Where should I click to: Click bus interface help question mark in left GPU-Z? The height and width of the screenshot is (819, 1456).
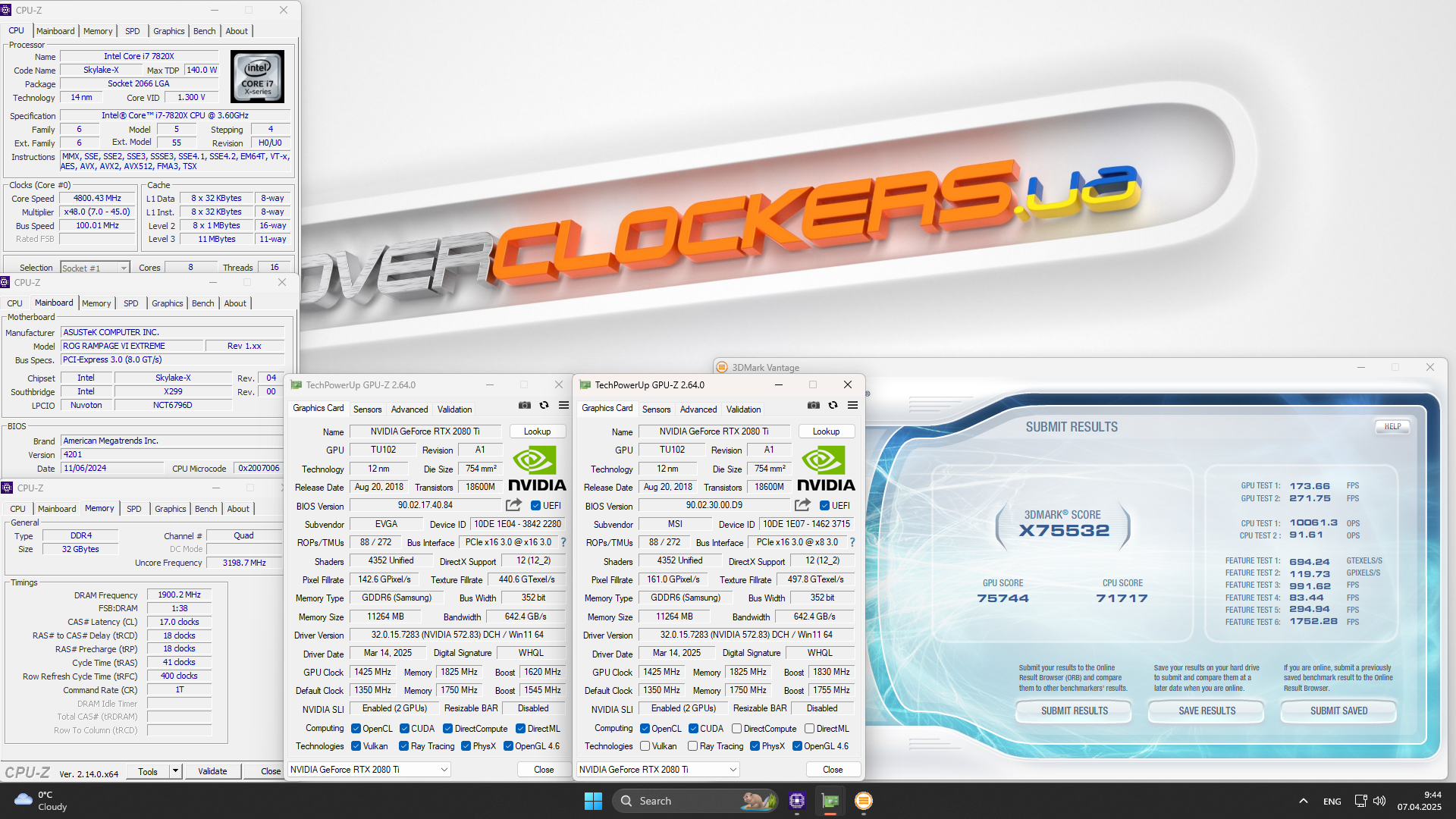coord(563,542)
